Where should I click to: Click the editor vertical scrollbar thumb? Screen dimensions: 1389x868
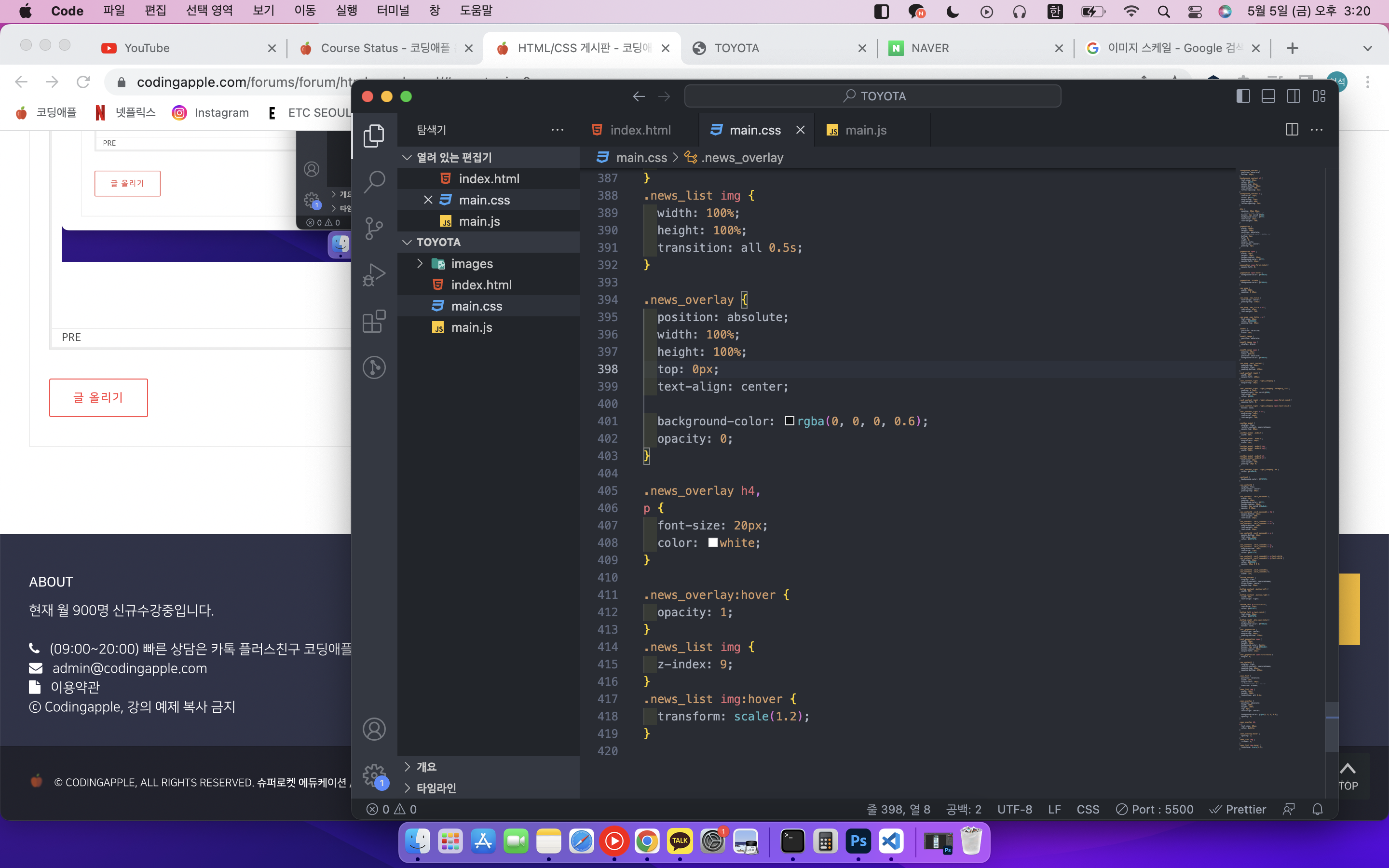pyautogui.click(x=1332, y=727)
